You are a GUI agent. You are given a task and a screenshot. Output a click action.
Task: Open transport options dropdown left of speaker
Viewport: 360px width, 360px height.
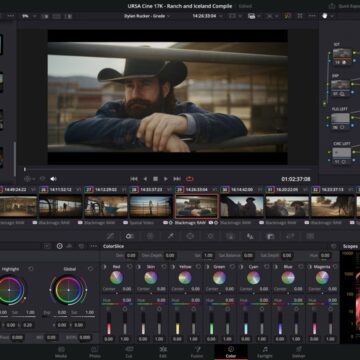[30, 179]
